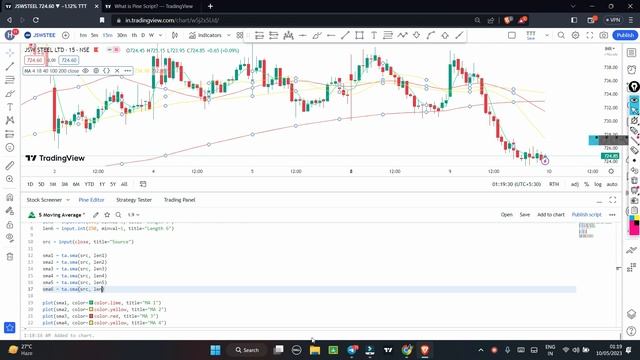Open the layout setup square icon
The image size is (640, 360).
pyautogui.click(x=512, y=36)
